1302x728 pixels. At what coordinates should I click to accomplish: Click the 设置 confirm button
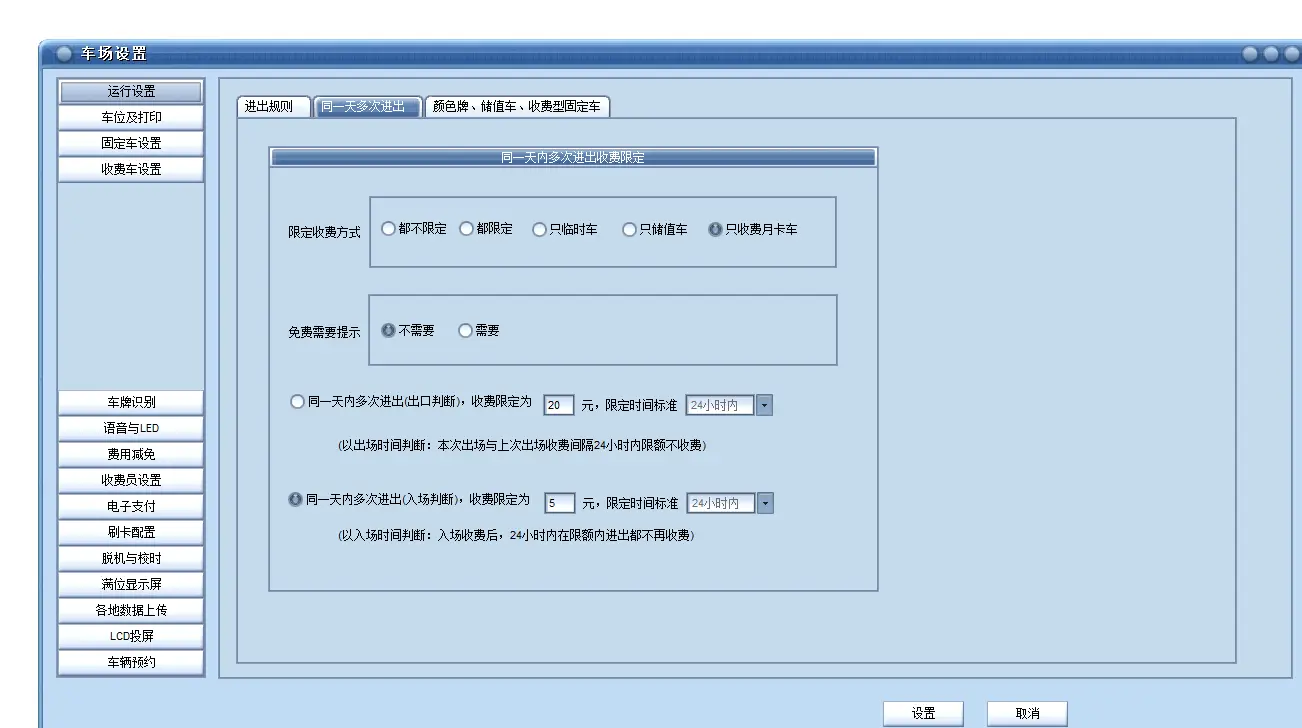[924, 711]
